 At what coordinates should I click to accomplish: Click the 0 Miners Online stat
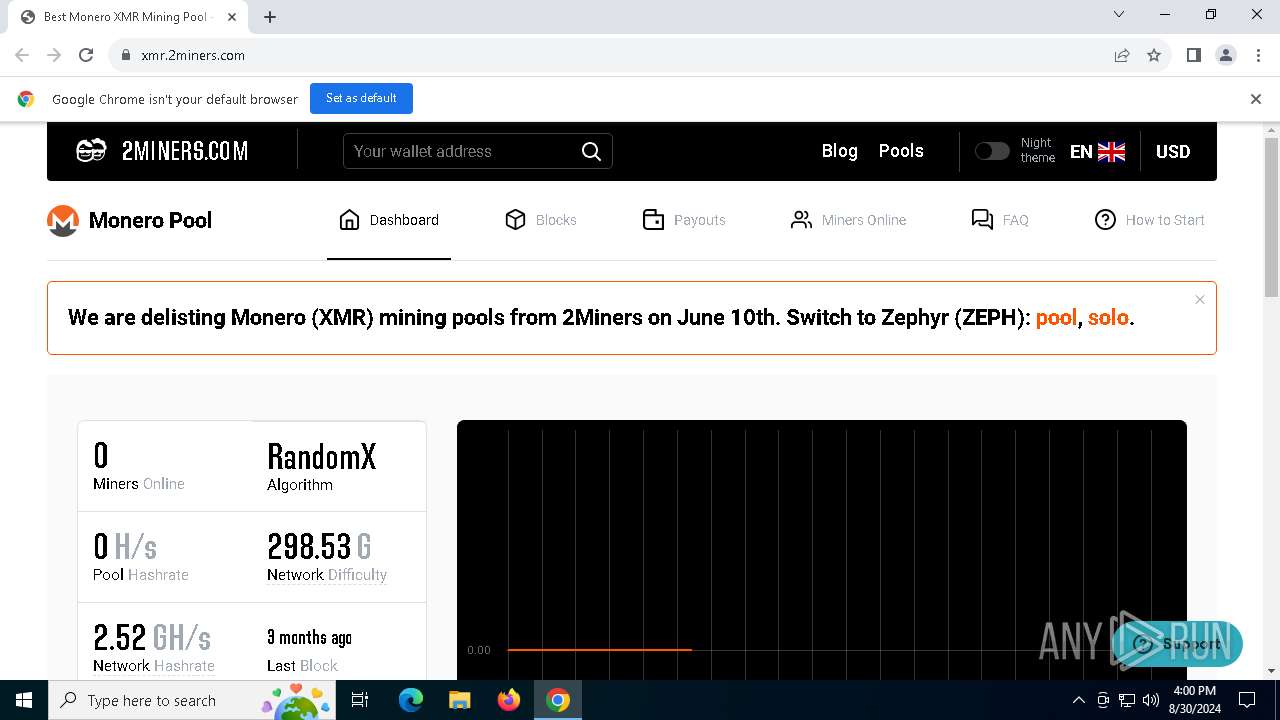tap(139, 467)
